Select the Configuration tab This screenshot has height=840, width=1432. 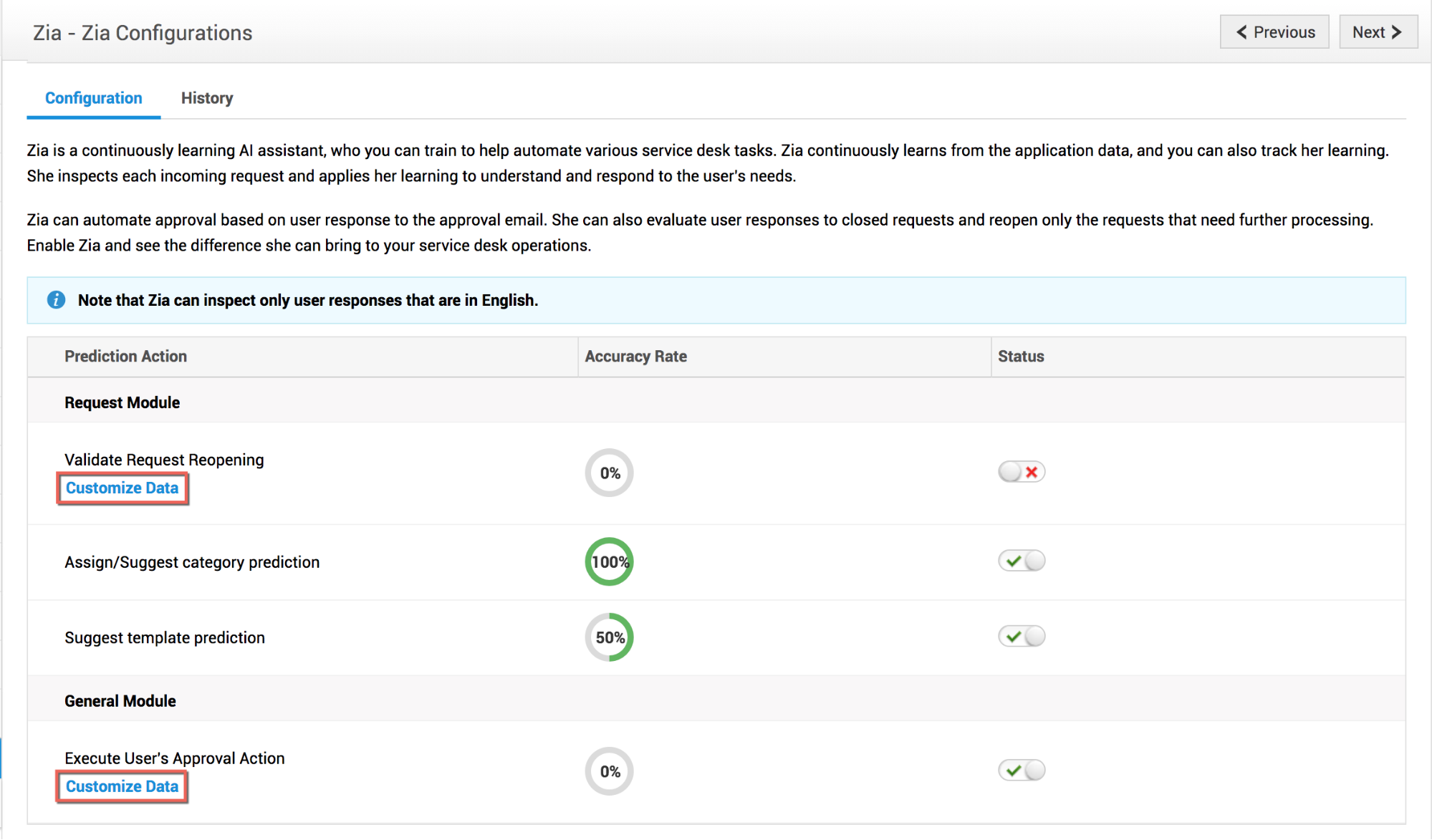pyautogui.click(x=94, y=98)
